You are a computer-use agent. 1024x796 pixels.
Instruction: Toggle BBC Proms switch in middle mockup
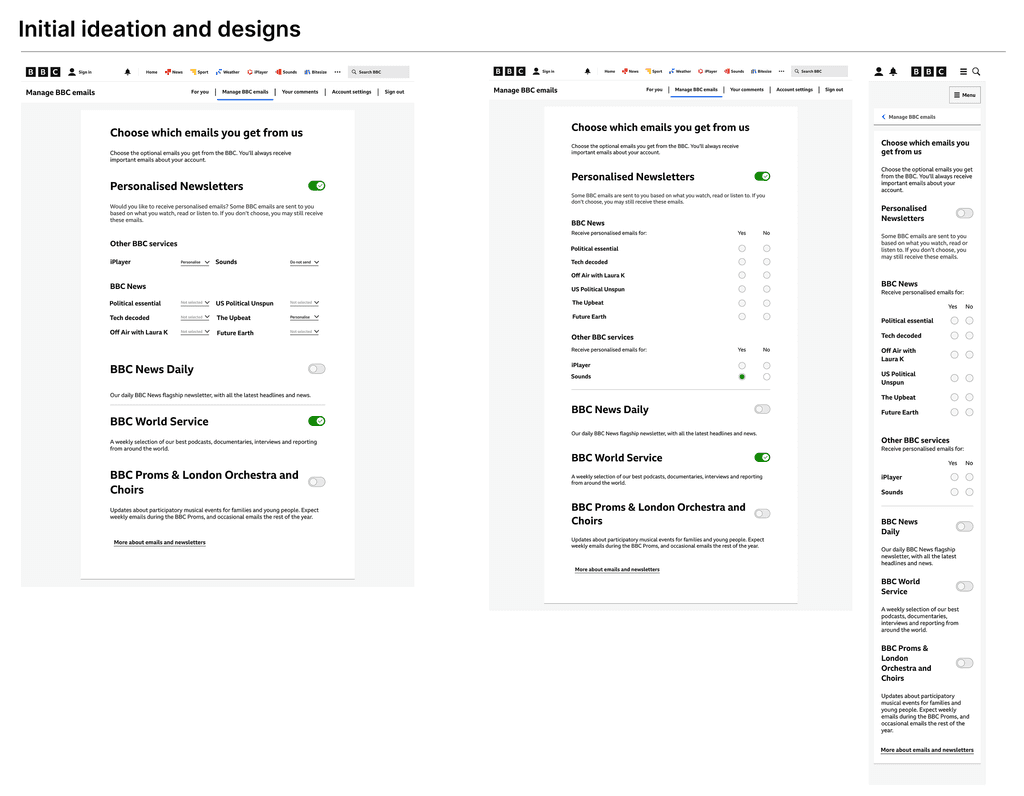pyautogui.click(x=762, y=514)
